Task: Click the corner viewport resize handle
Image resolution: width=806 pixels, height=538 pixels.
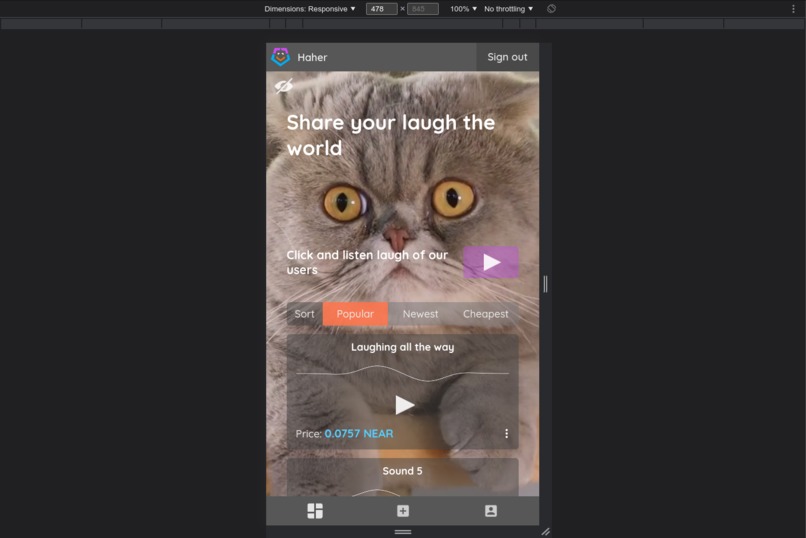Action: point(545,532)
